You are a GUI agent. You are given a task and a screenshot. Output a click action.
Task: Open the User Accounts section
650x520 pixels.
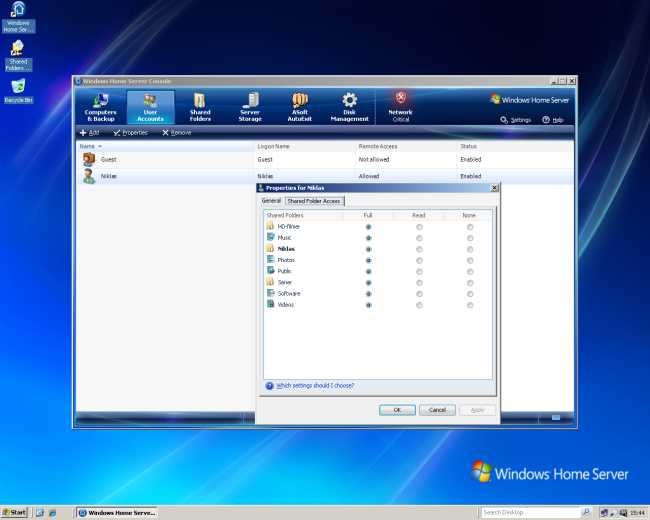150,107
